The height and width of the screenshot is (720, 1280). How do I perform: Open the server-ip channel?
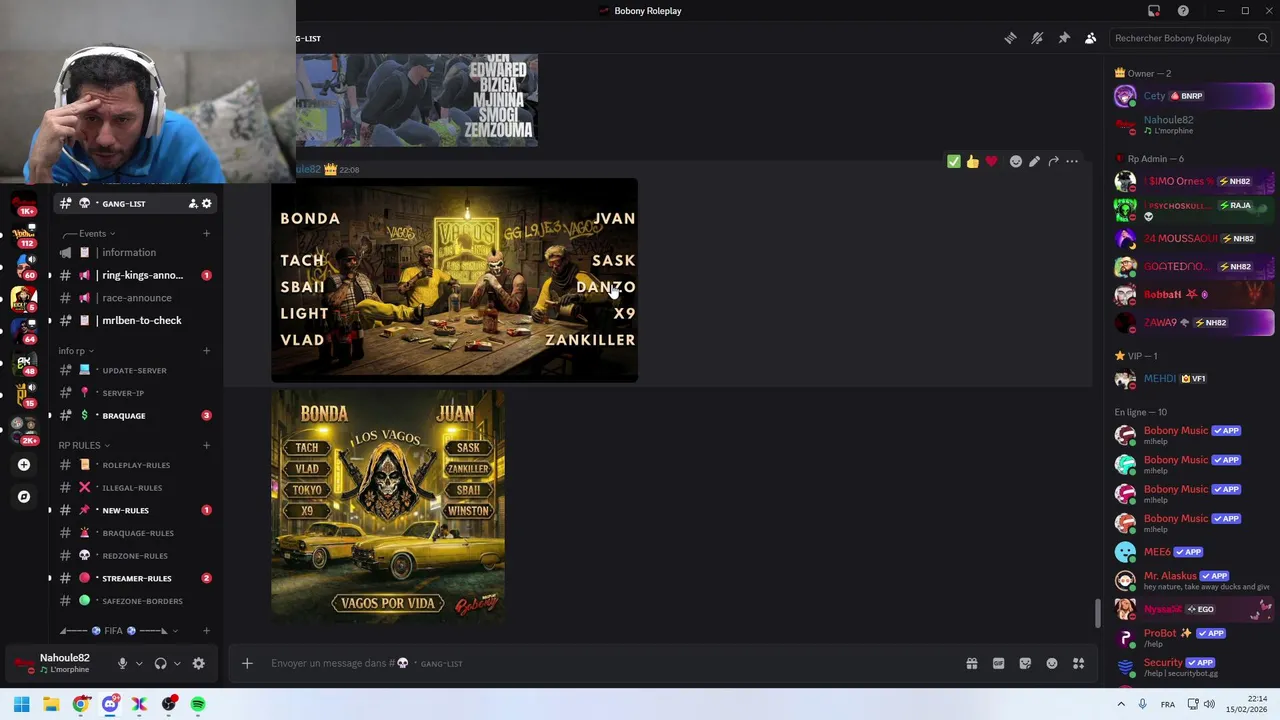[x=134, y=393]
